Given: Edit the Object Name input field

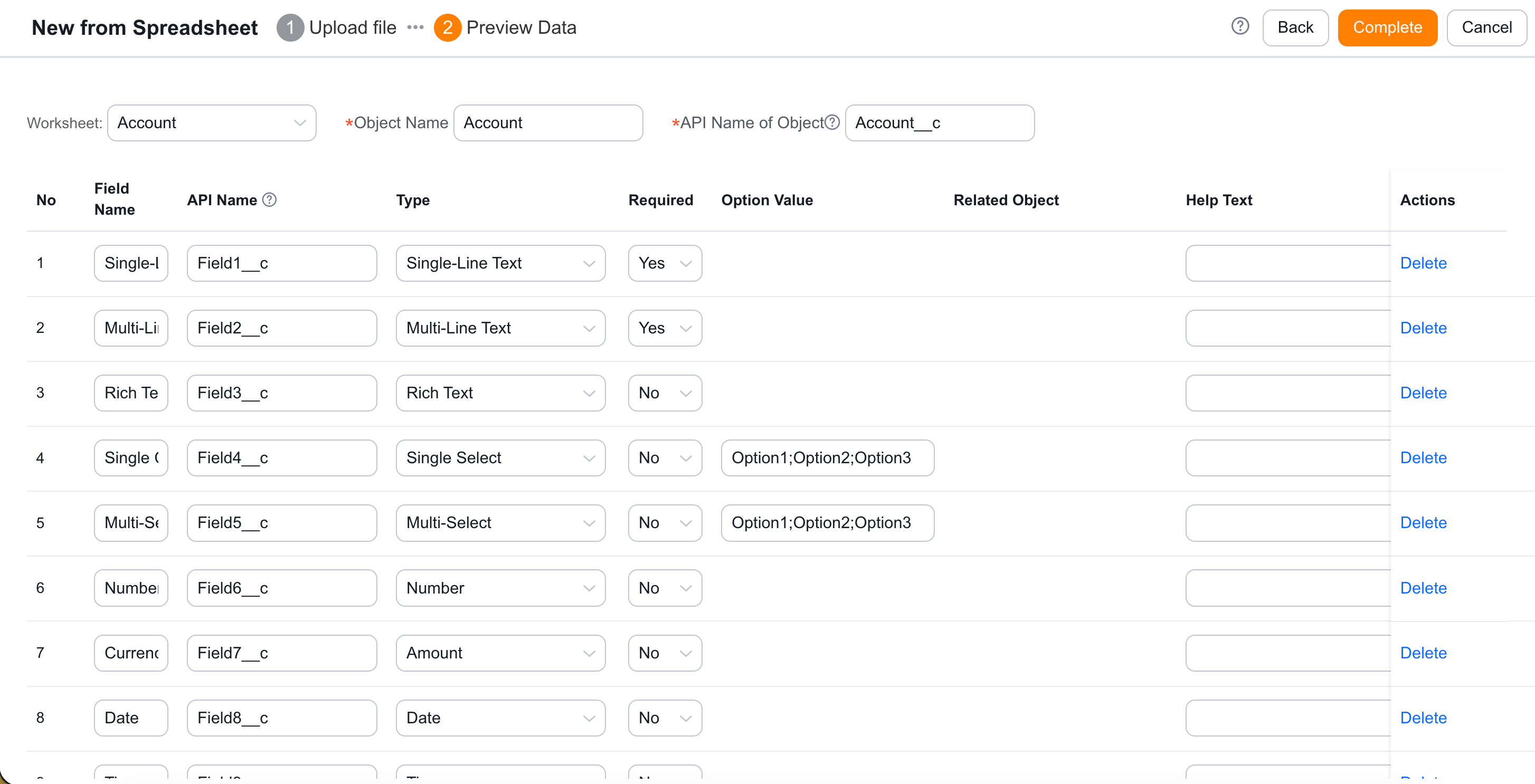Looking at the screenshot, I should 548,123.
